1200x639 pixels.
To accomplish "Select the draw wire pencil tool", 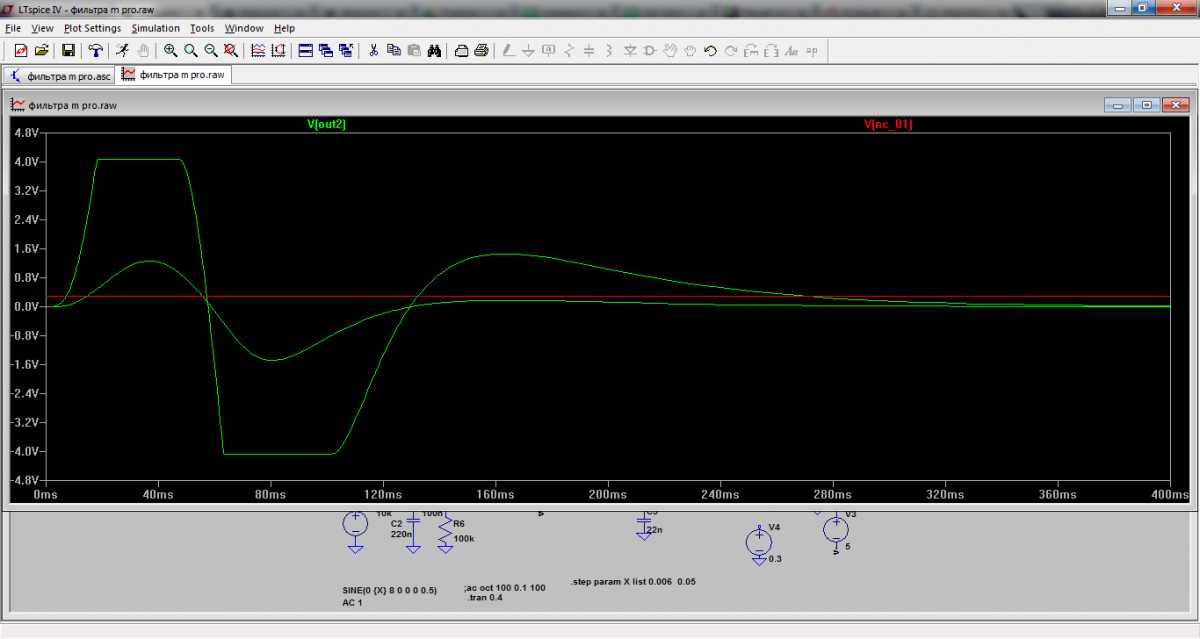I will coord(508,50).
